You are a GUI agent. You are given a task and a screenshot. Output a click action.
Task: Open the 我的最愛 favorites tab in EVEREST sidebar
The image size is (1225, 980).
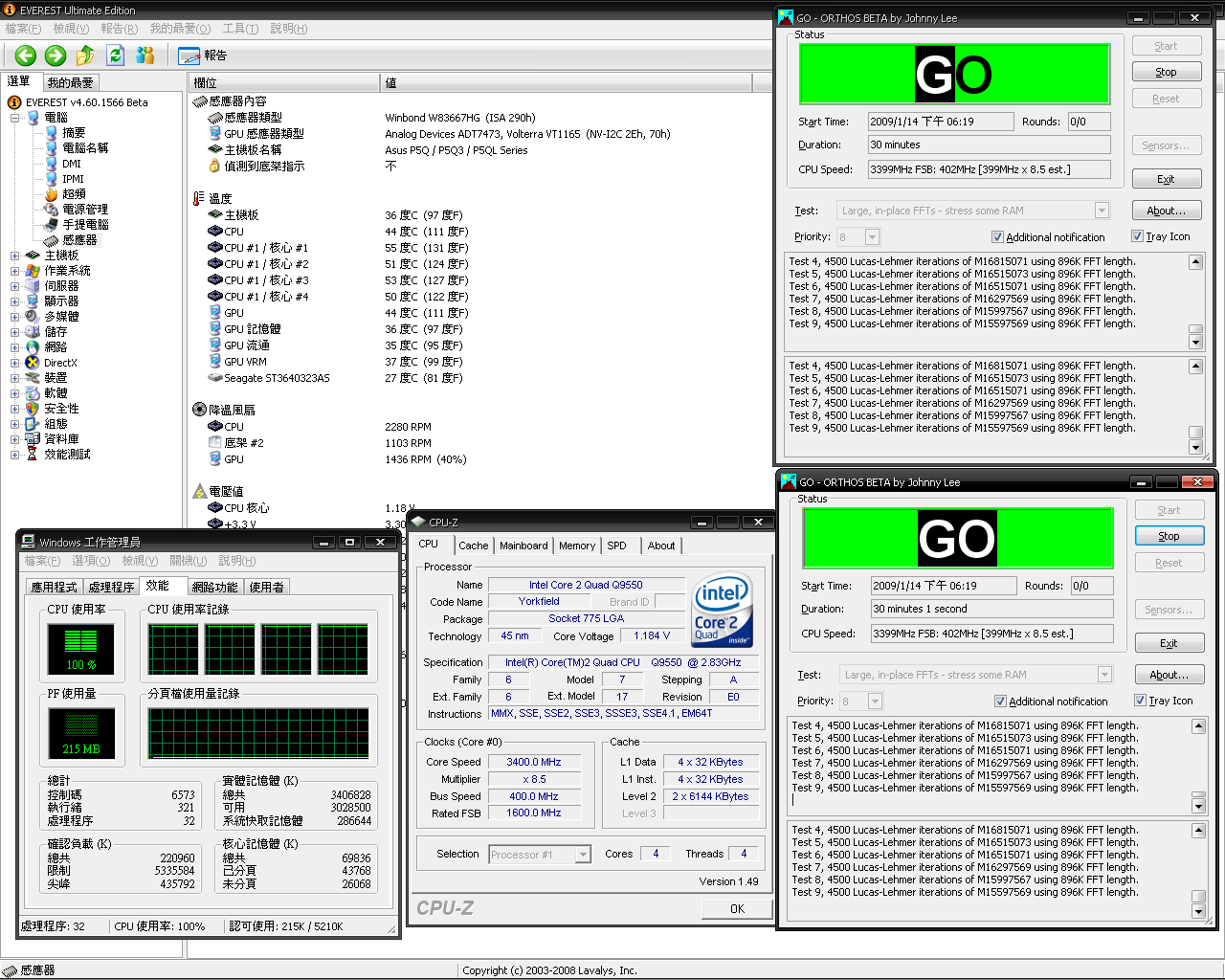70,83
